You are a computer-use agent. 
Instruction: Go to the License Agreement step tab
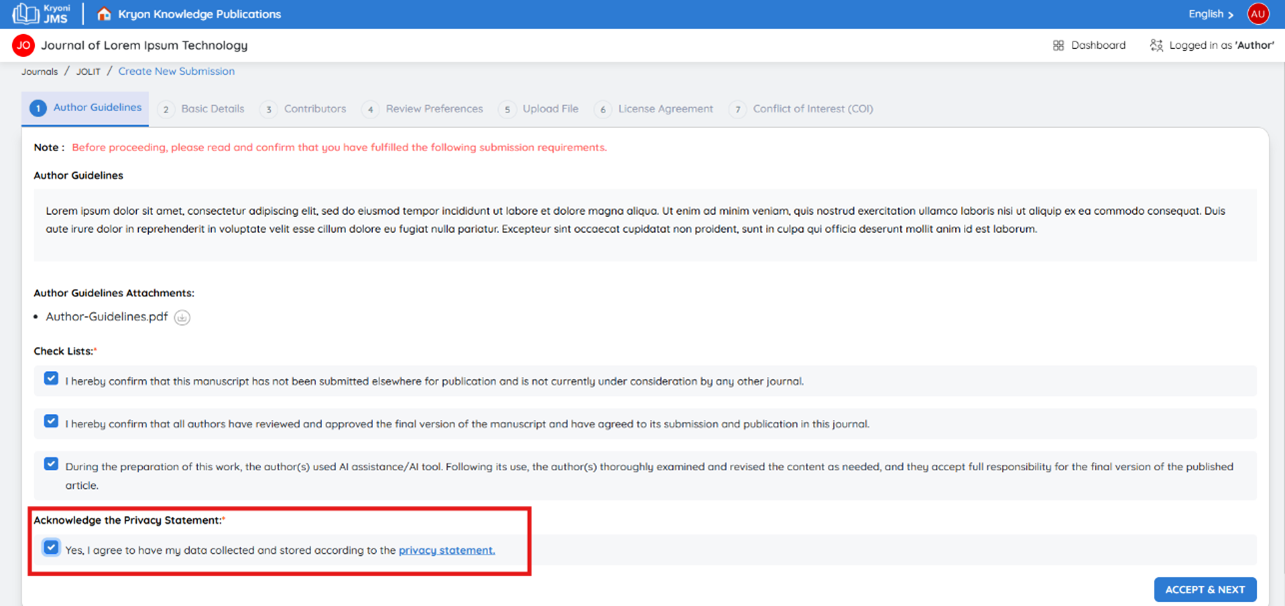click(x=654, y=109)
